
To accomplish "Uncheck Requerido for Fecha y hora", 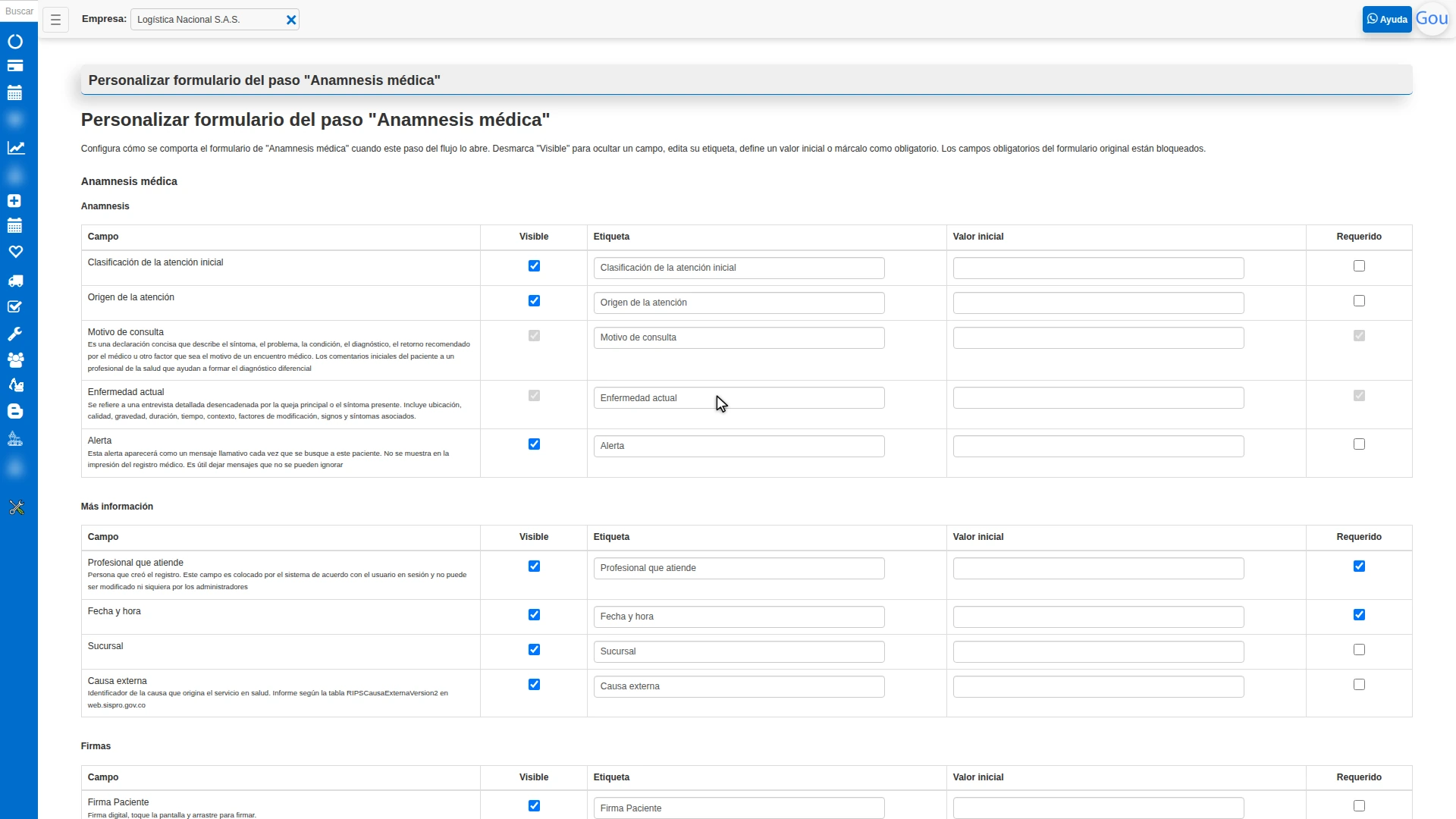I will click(x=1359, y=615).
